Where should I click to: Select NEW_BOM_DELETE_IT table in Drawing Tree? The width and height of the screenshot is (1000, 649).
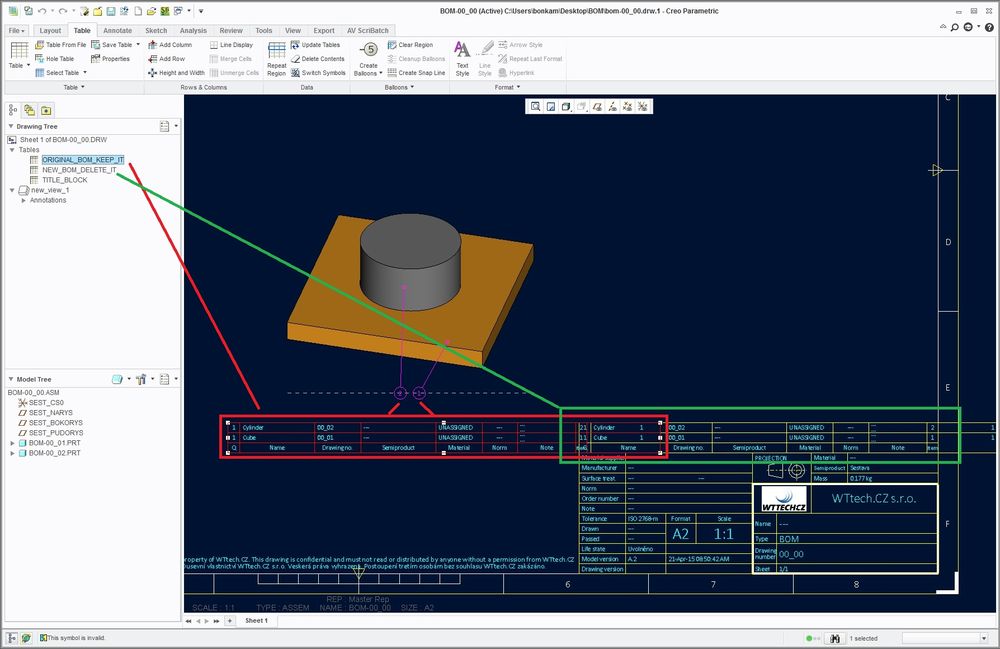(79, 170)
